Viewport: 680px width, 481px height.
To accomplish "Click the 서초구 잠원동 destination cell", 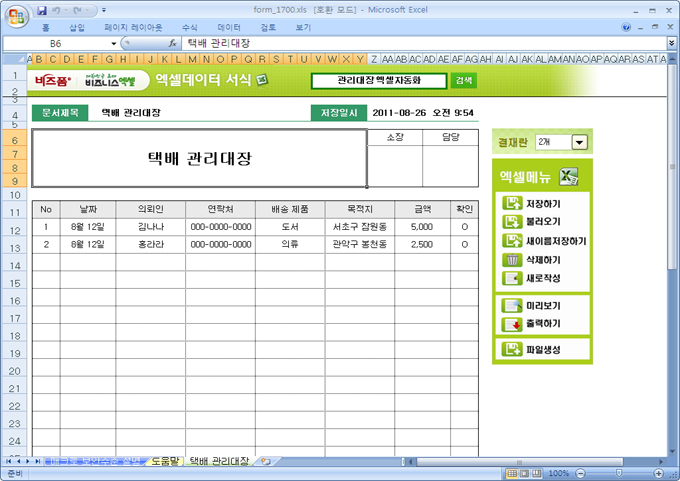I will 360,227.
